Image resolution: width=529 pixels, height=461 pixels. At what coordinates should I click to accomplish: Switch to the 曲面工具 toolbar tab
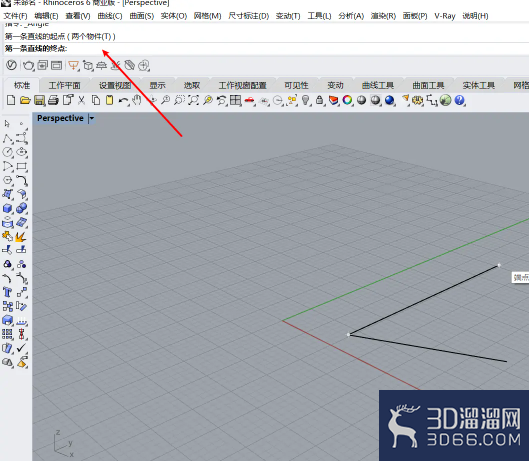(x=428, y=85)
